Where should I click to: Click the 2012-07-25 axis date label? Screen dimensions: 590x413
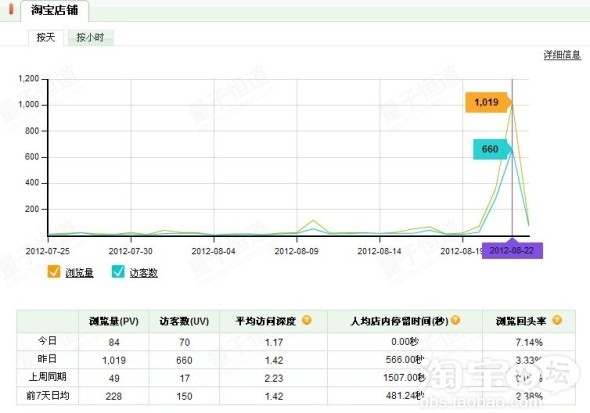48,251
